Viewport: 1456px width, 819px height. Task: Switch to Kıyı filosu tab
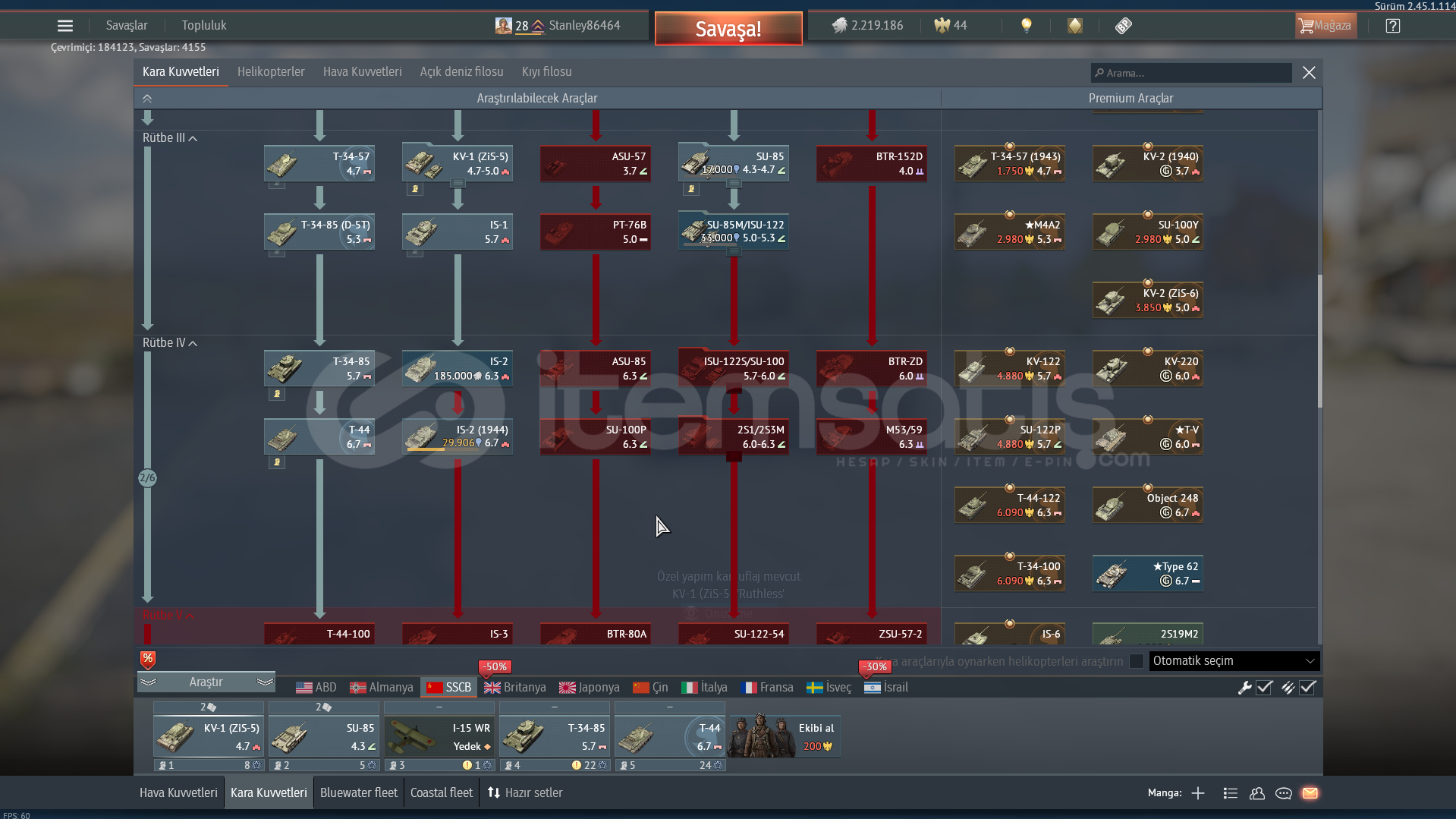pos(547,72)
